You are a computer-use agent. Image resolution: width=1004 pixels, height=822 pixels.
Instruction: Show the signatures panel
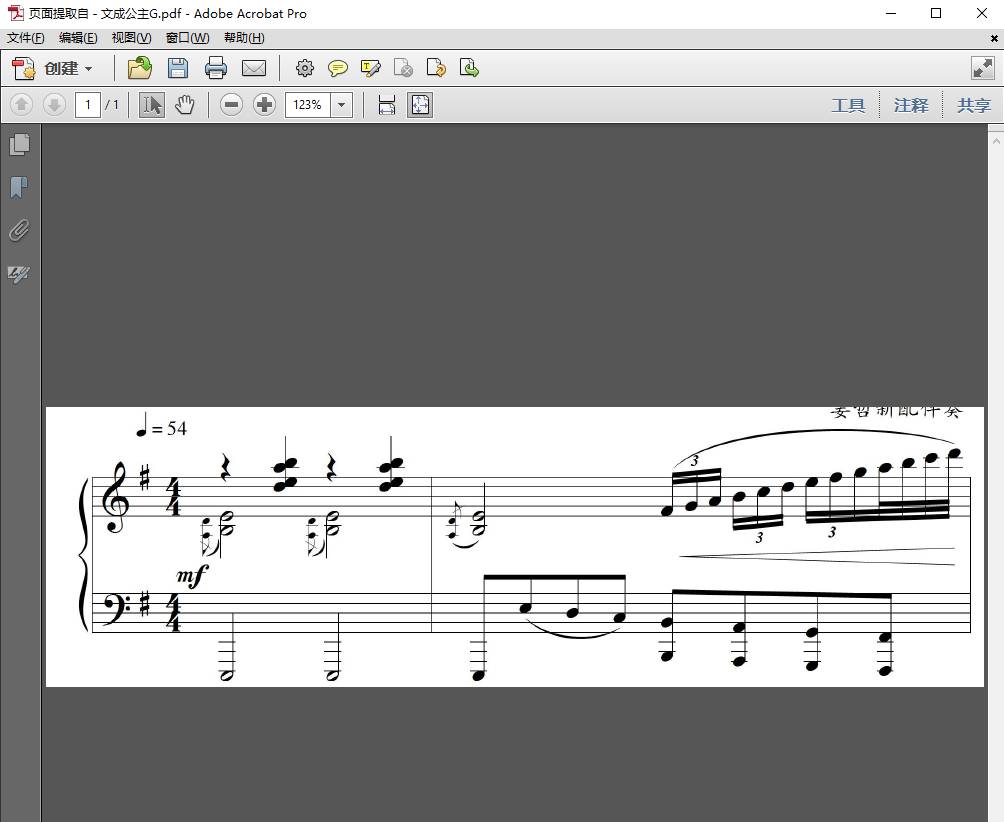(x=20, y=274)
